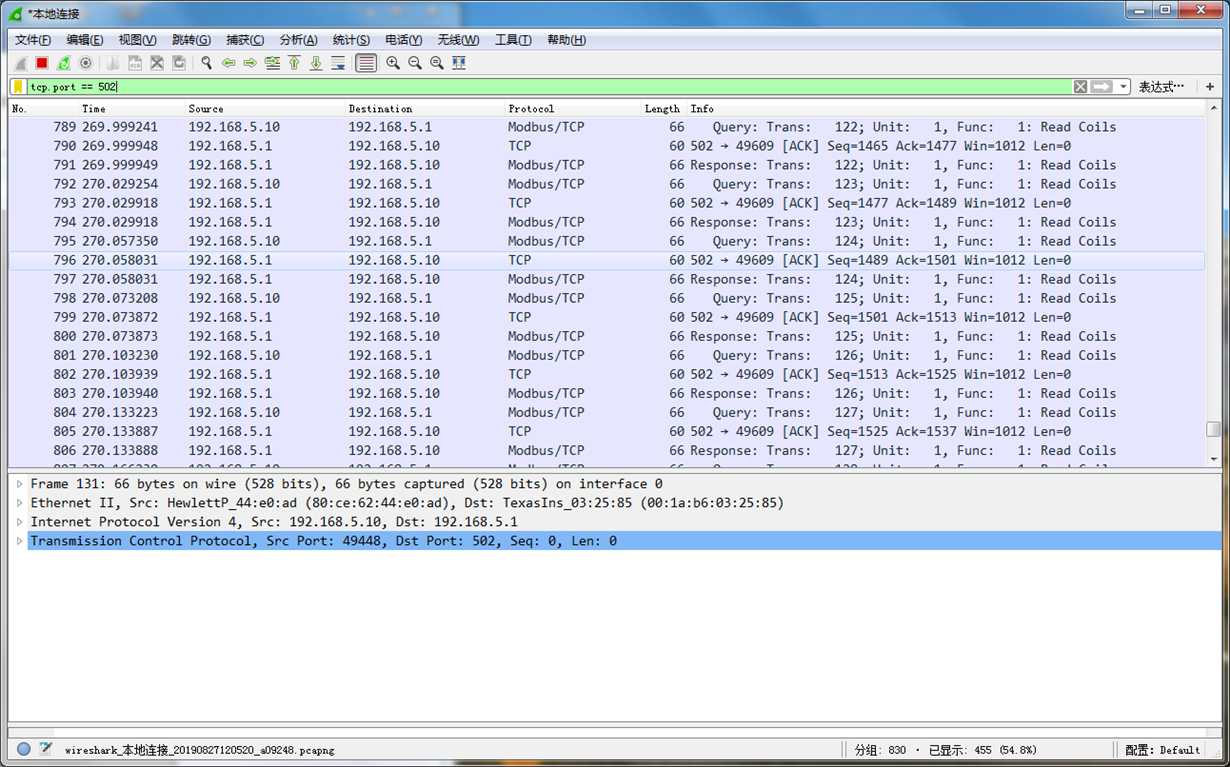
Task: Go to the first packet icon
Action: 294,63
